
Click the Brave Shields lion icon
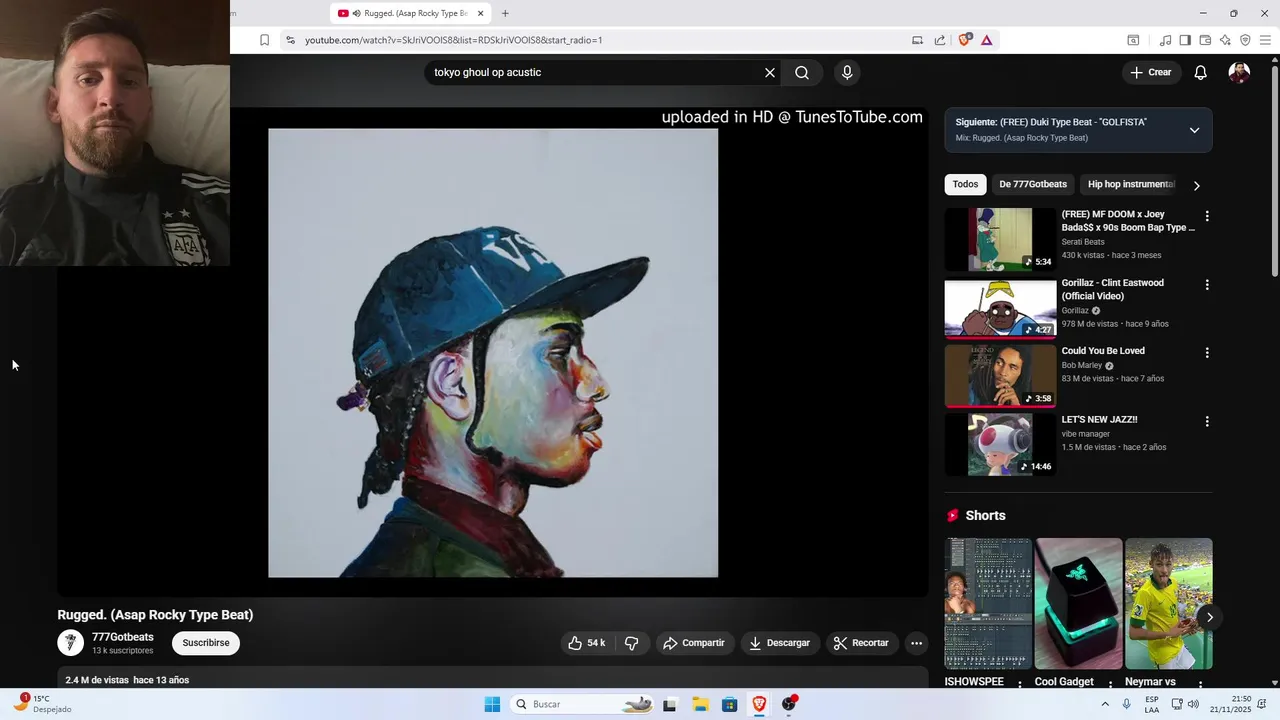965,40
